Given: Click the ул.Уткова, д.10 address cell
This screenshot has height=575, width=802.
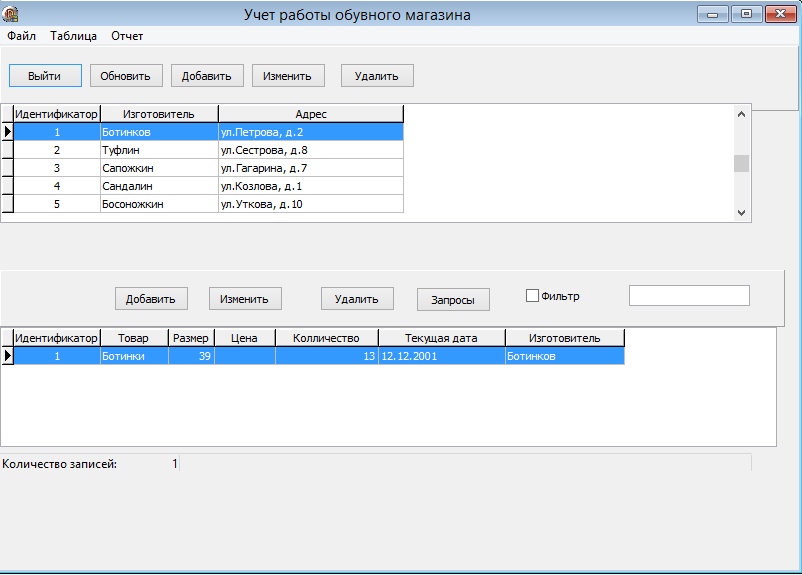Looking at the screenshot, I should click(311, 204).
